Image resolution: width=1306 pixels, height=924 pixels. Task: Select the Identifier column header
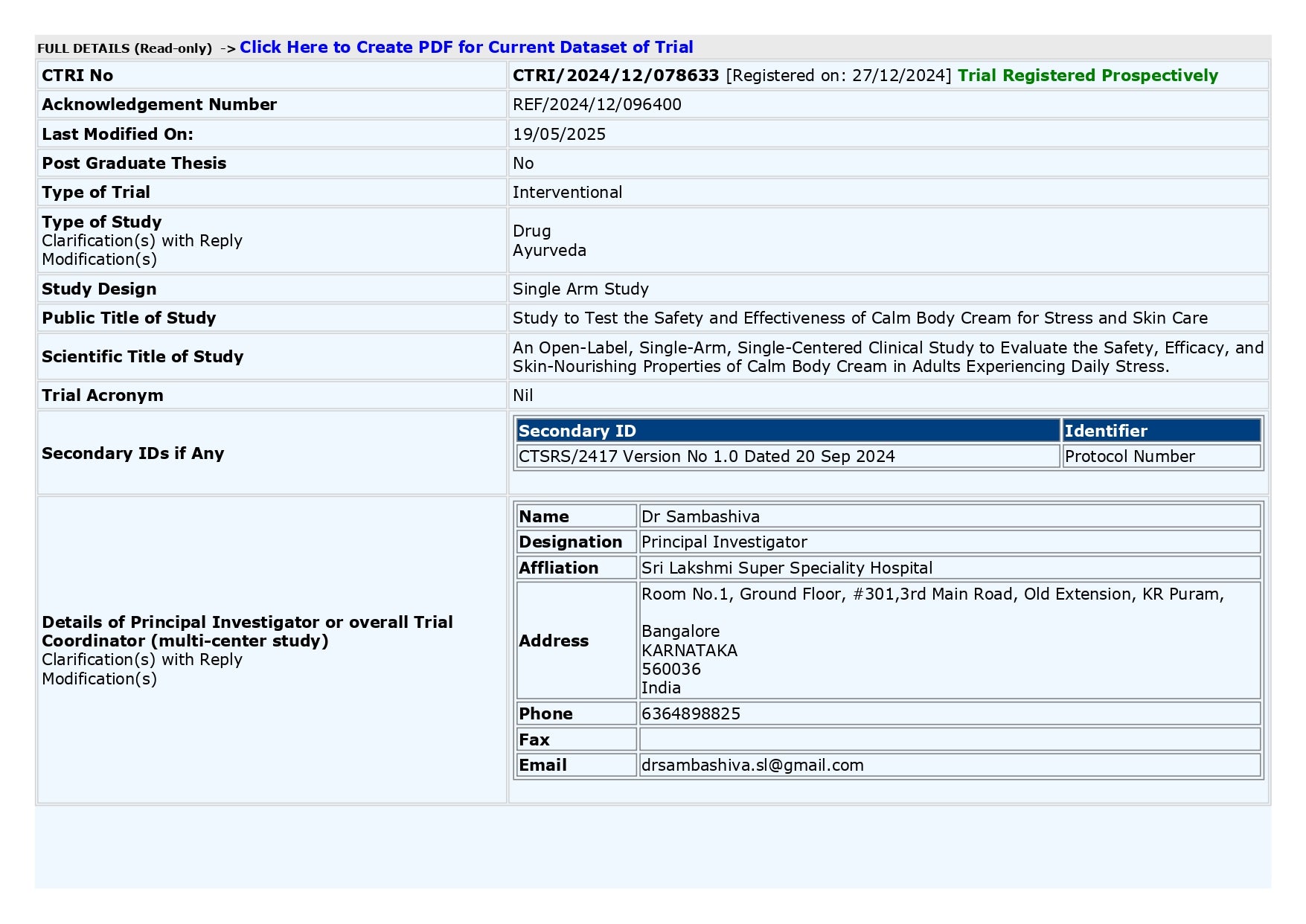[1160, 431]
